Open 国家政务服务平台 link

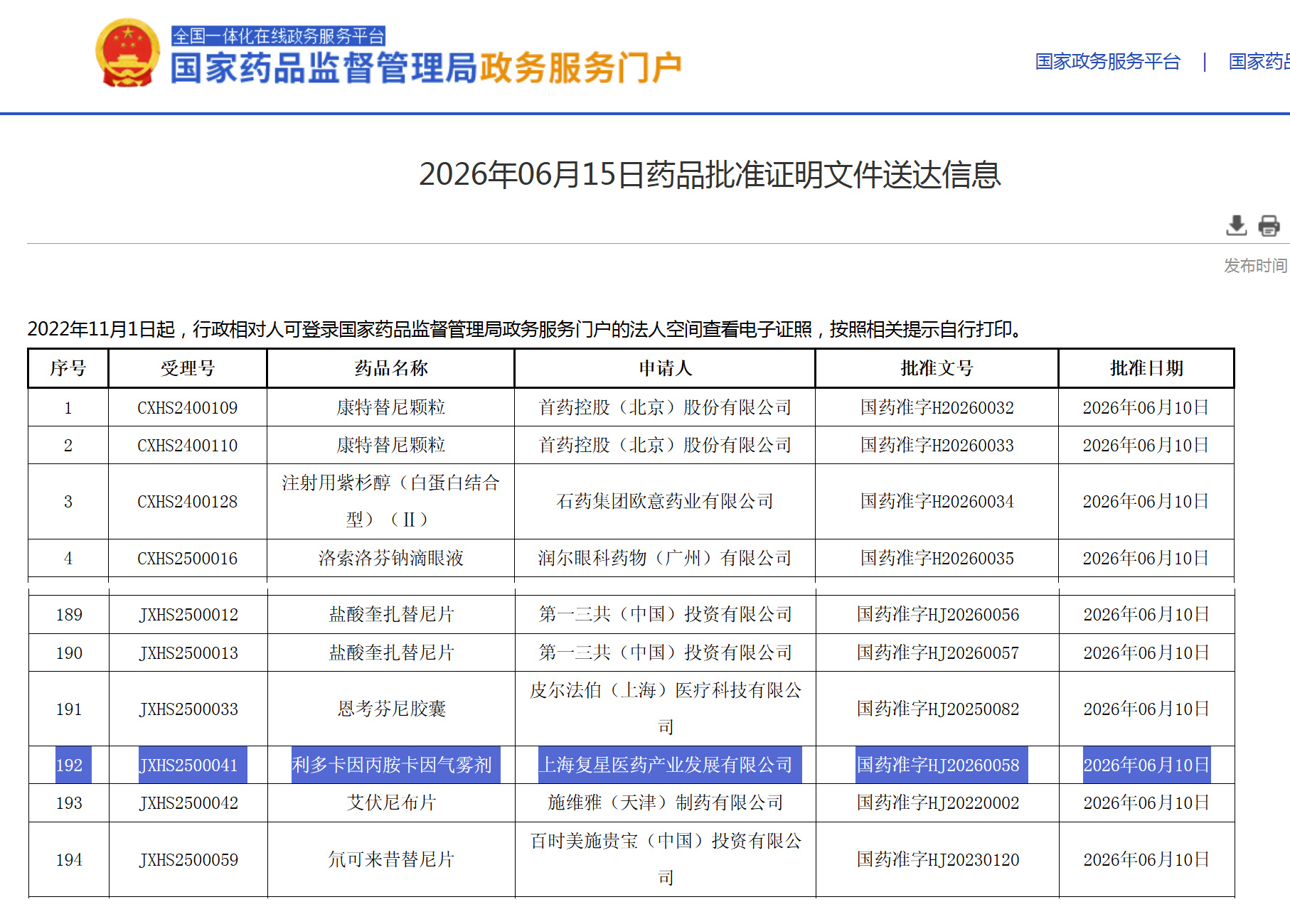1107,62
